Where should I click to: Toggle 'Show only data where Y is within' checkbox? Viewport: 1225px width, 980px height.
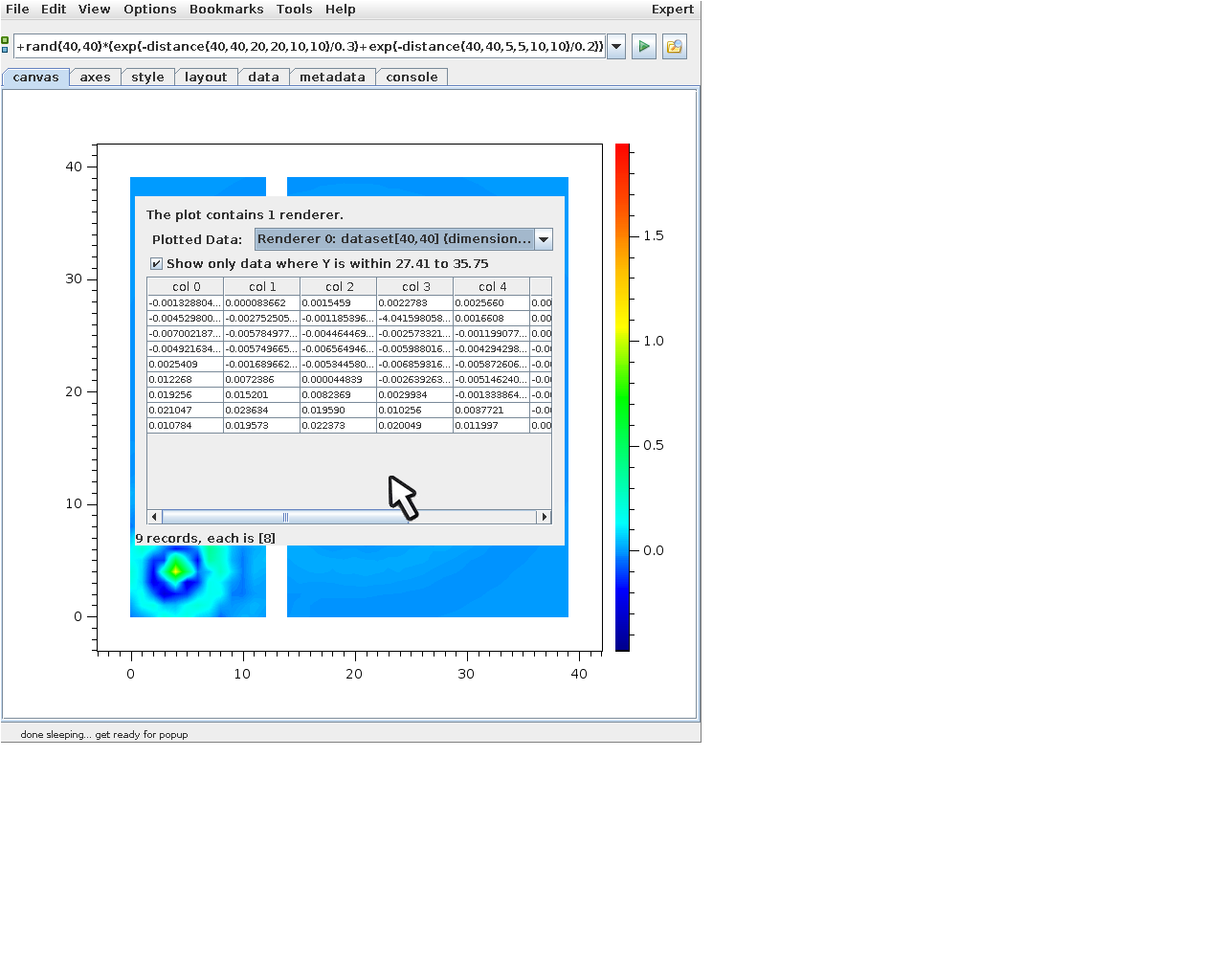click(x=157, y=264)
